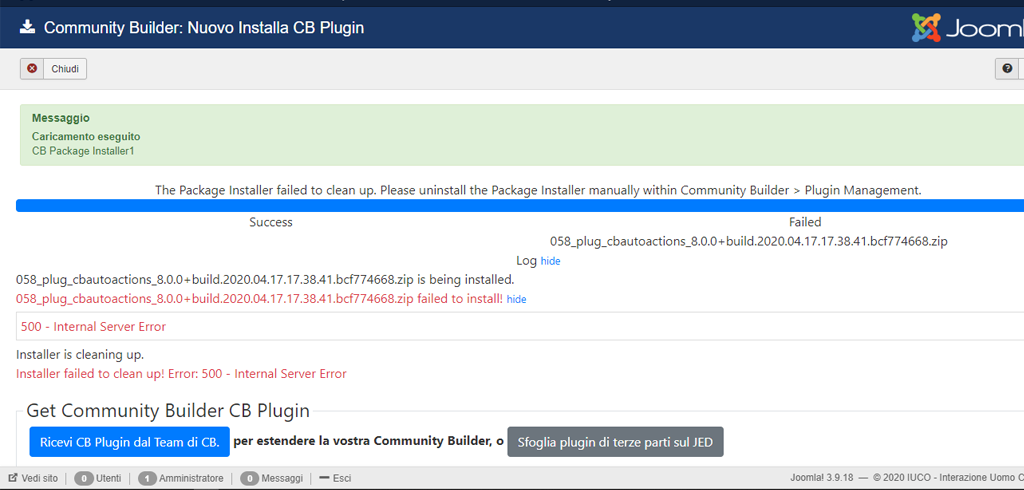
Task: Click the Utenti count badge
Action: [84, 478]
